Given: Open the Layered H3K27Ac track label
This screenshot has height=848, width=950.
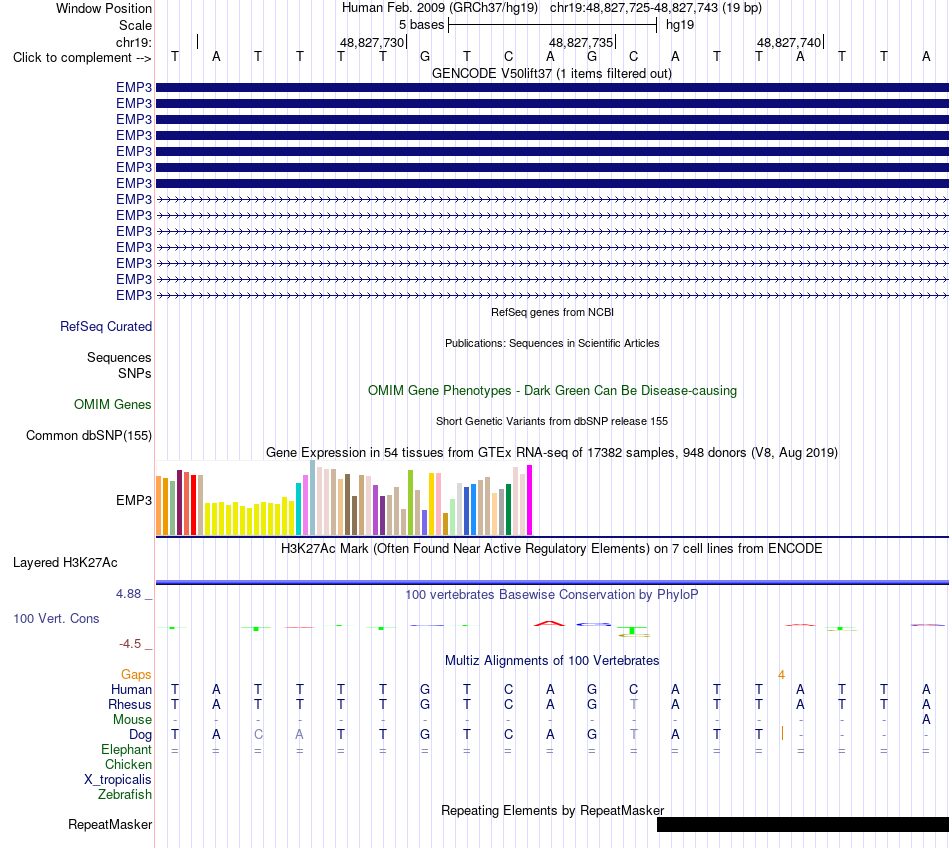Looking at the screenshot, I should (x=65, y=563).
